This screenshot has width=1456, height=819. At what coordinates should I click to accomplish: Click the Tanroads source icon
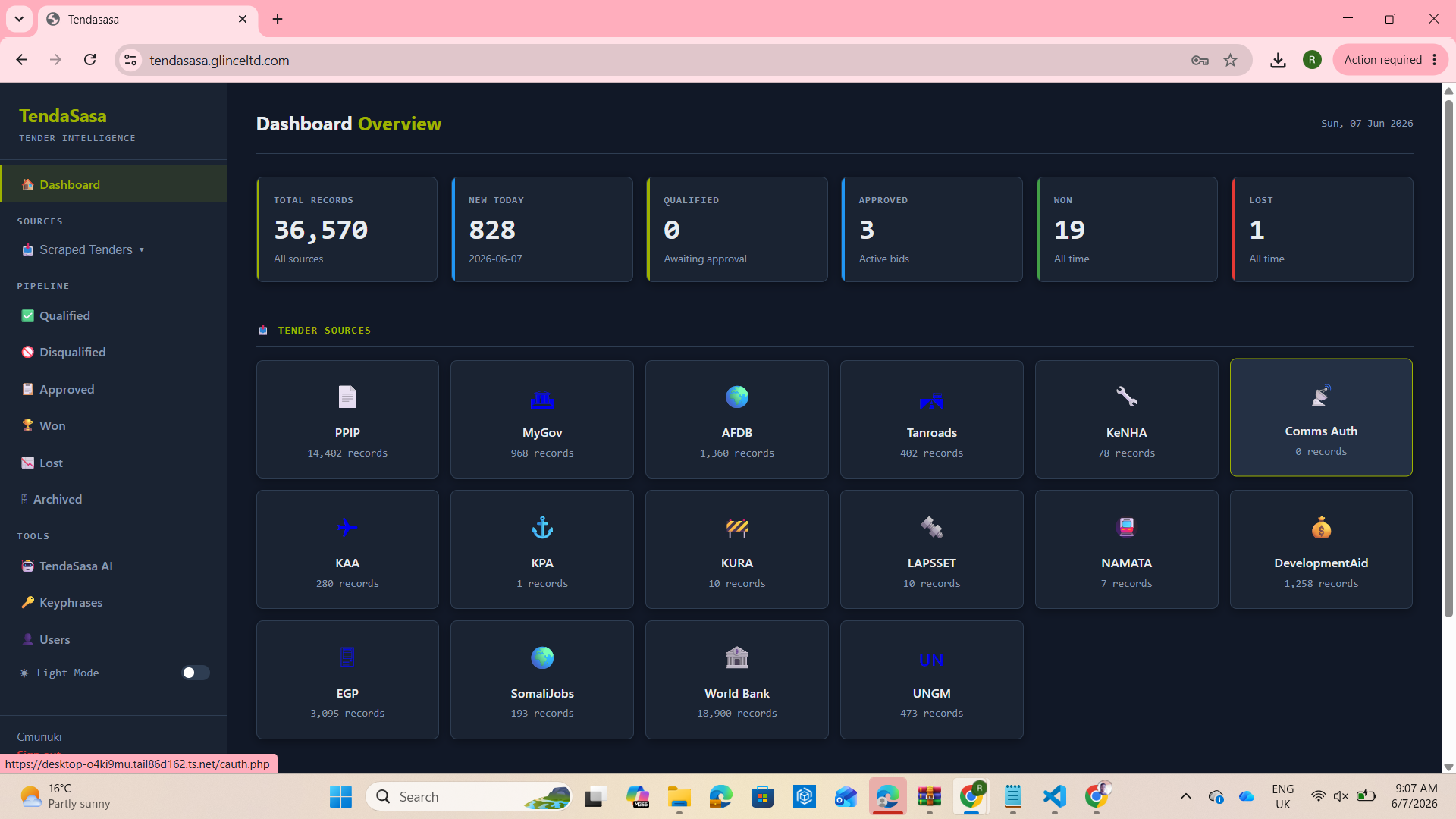[931, 400]
